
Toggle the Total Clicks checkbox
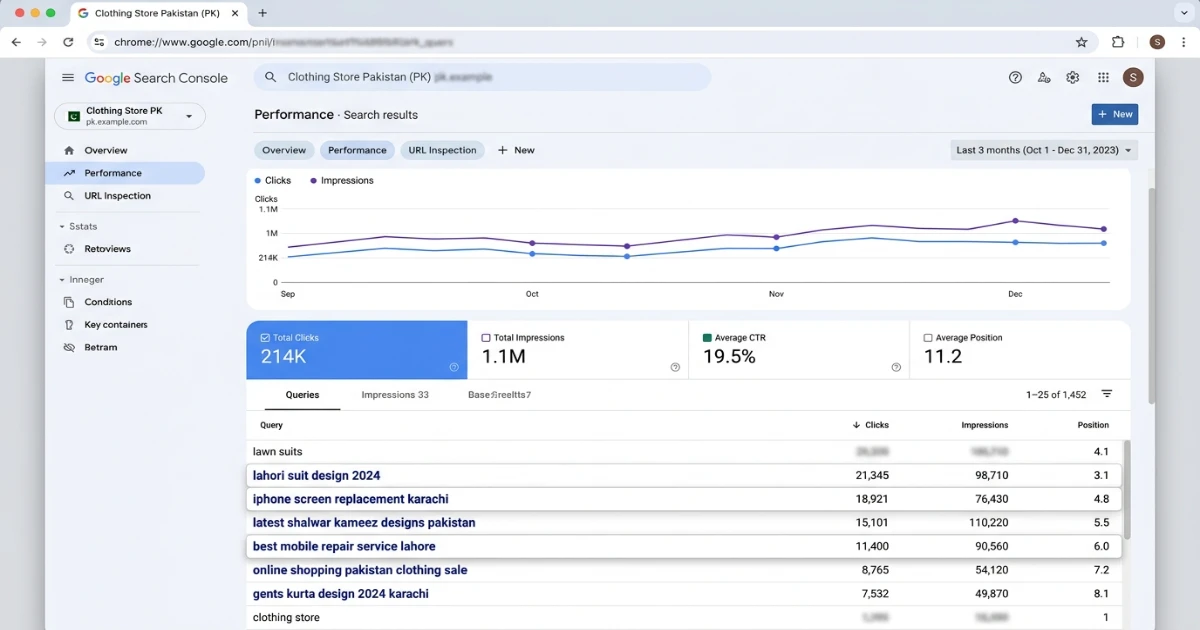click(265, 338)
